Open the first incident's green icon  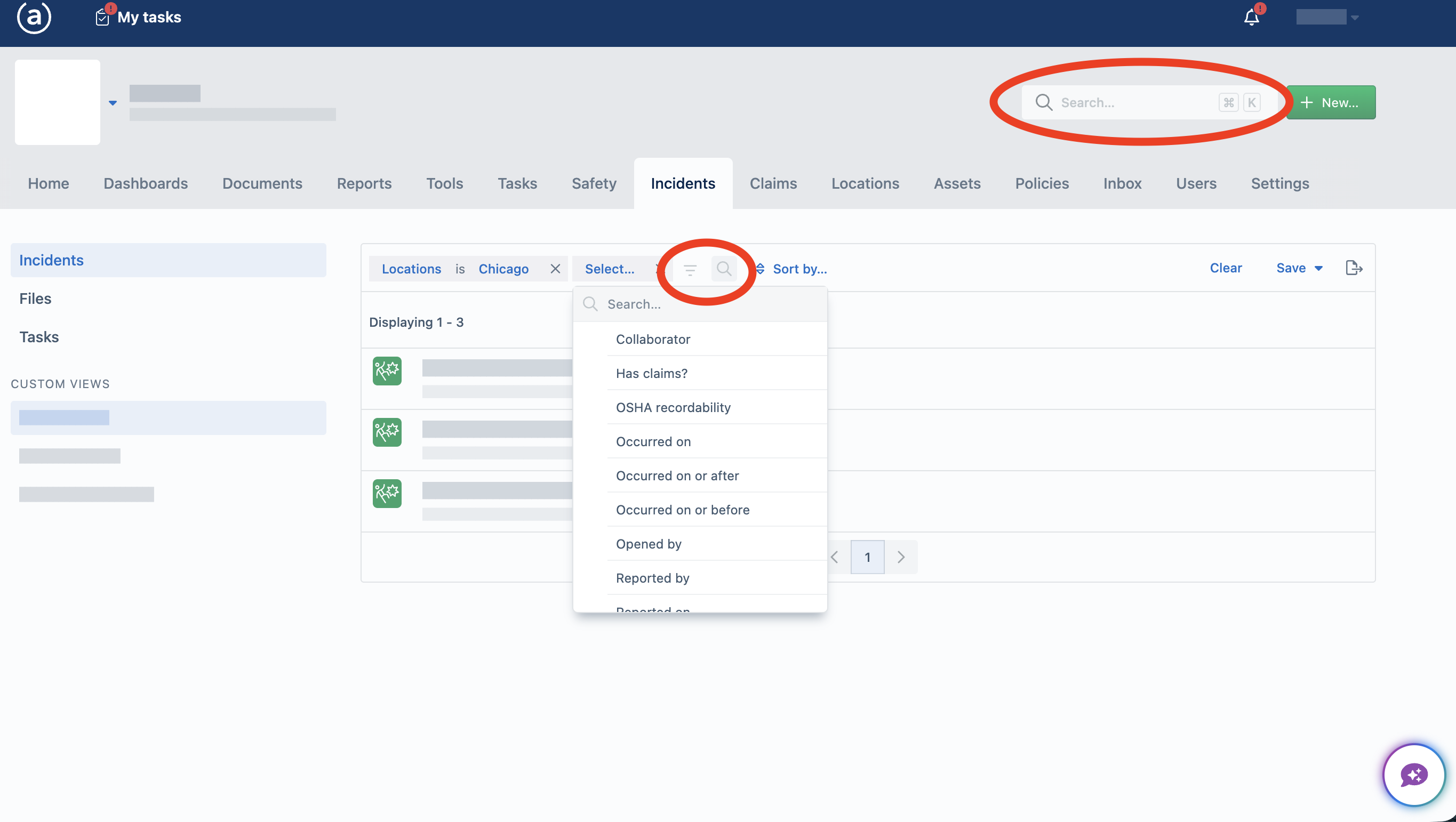387,370
